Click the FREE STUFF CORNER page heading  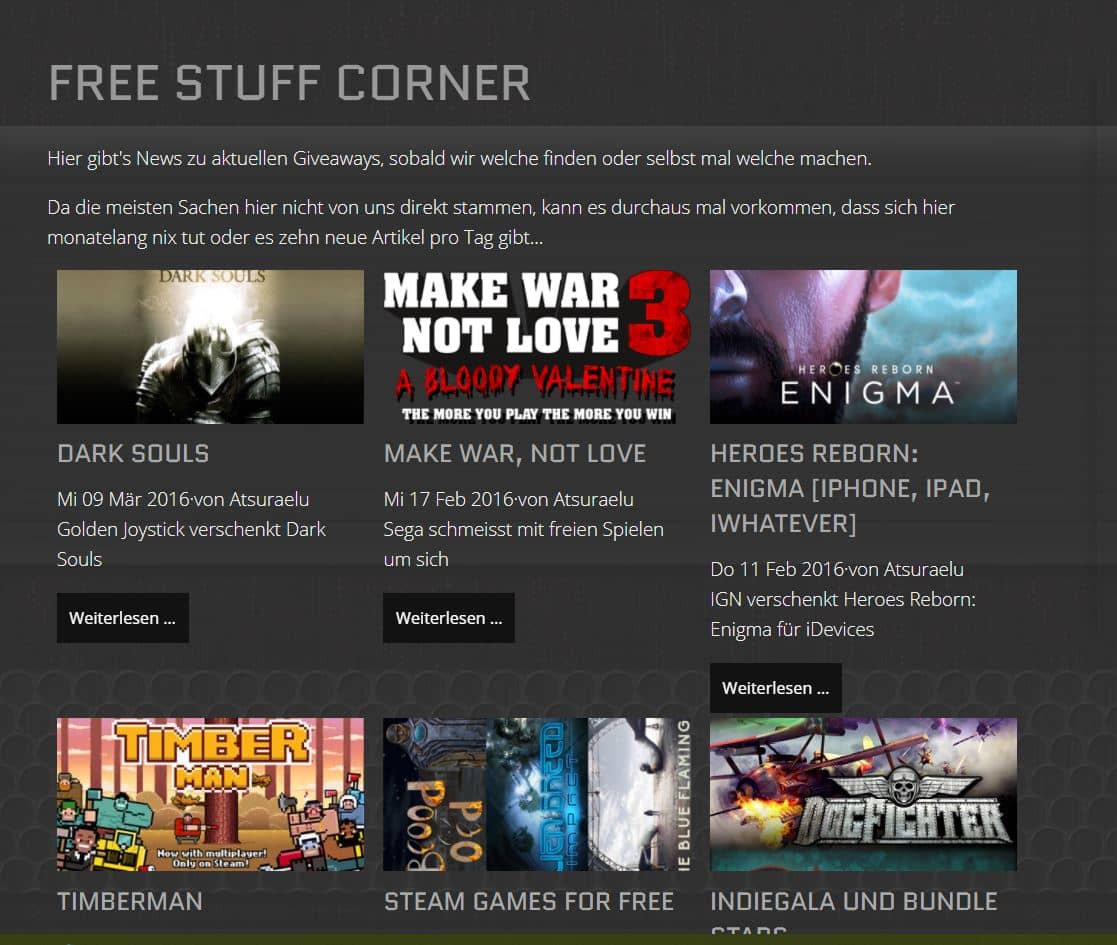click(x=289, y=83)
